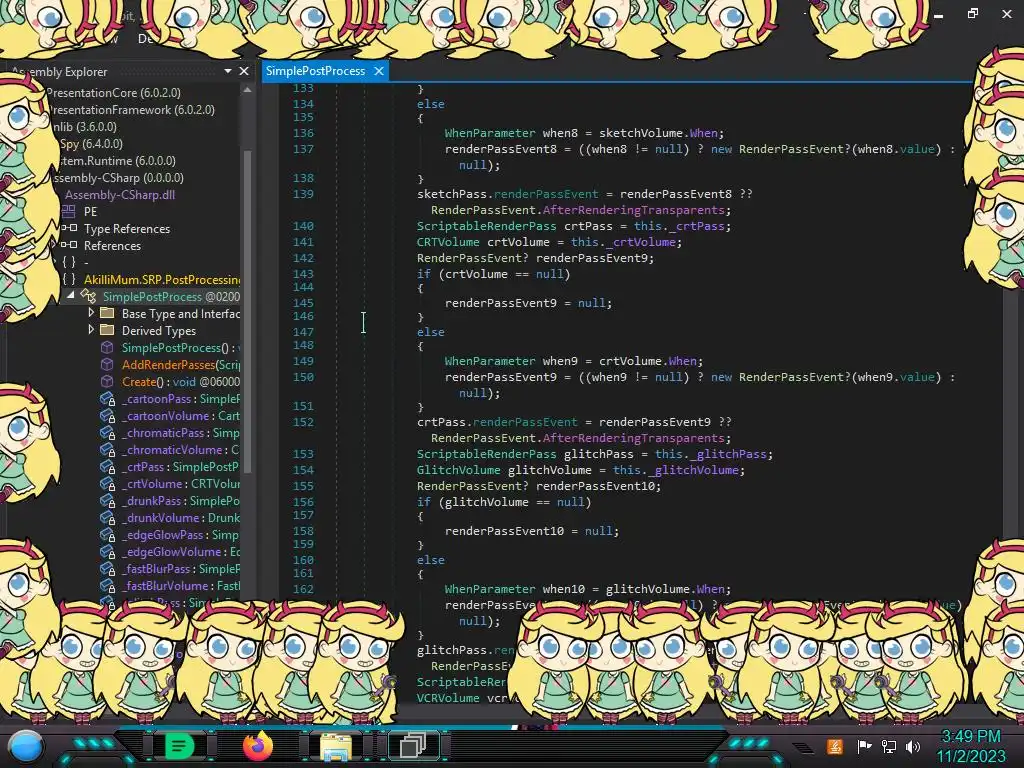Click the braces icon of AkilliMum.SRP.PostProcessing namespace

click(x=69, y=280)
